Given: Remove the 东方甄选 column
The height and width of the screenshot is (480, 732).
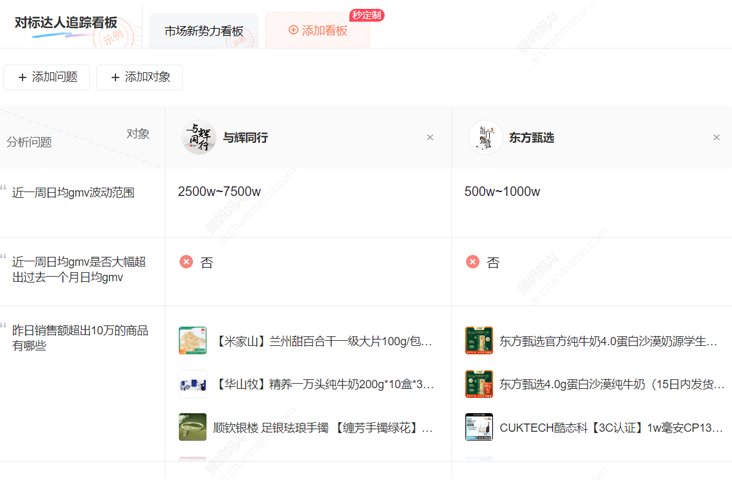Looking at the screenshot, I should [x=716, y=137].
